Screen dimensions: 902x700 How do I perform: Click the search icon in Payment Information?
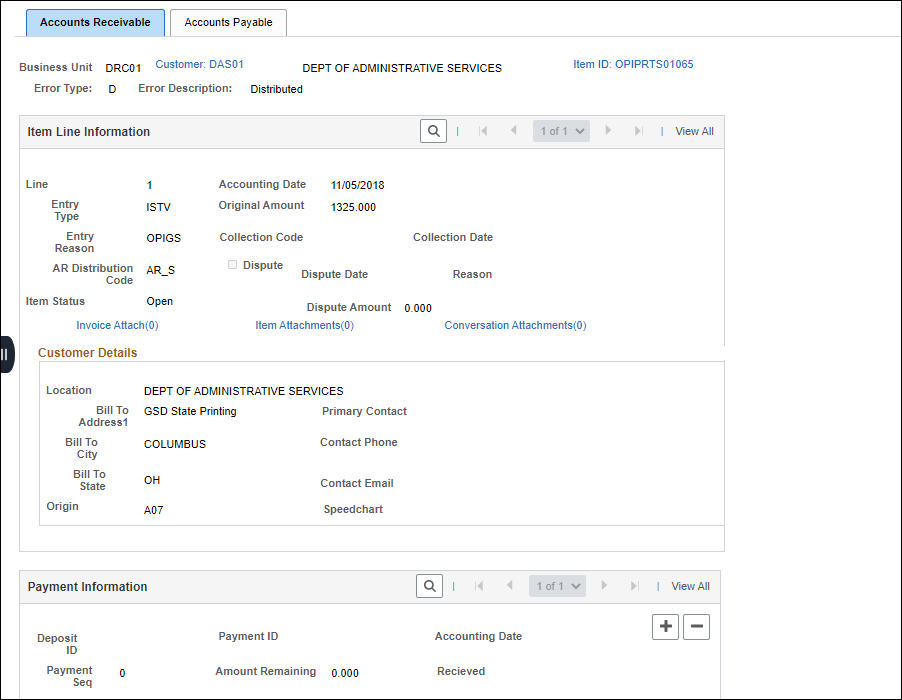[x=429, y=586]
